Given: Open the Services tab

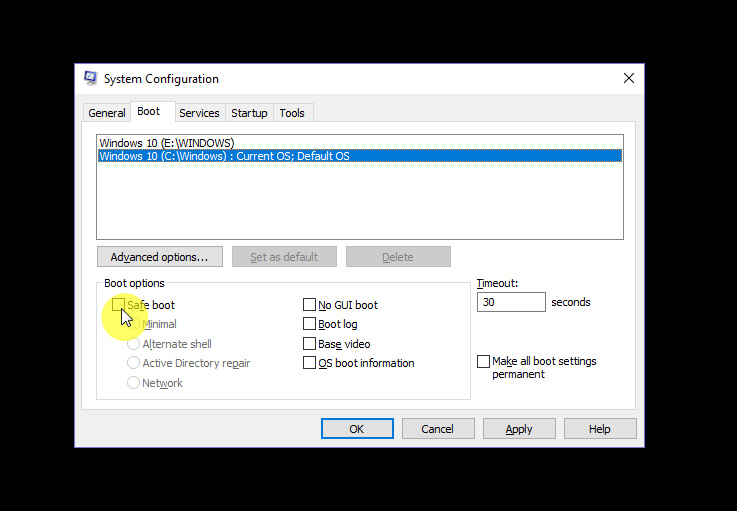Looking at the screenshot, I should coord(199,113).
